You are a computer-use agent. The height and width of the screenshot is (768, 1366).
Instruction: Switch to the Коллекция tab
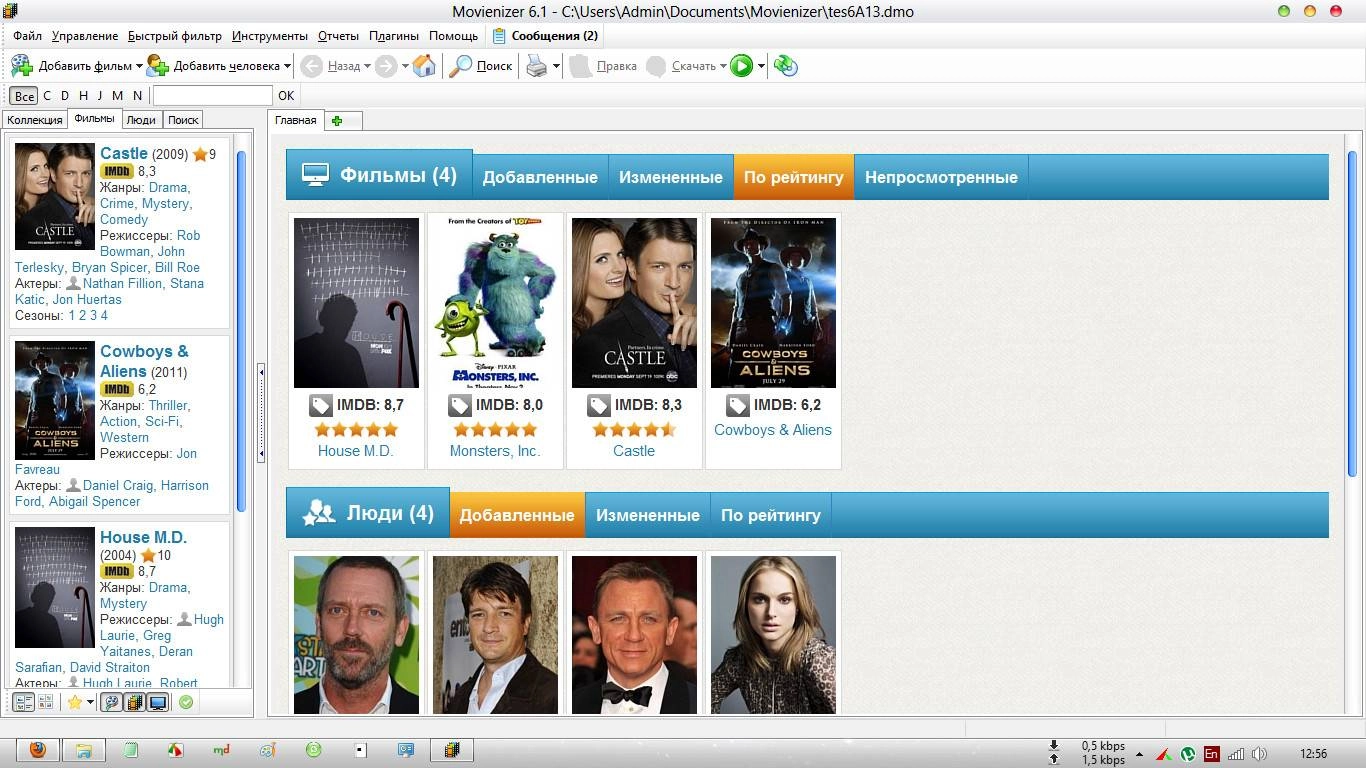[35, 120]
